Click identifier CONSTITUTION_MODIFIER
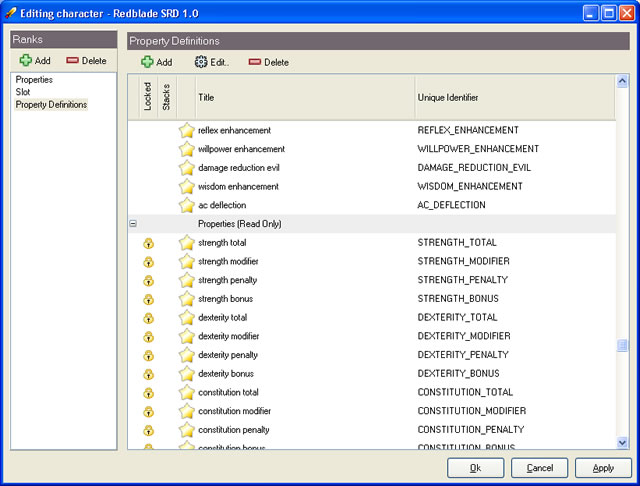 pyautogui.click(x=471, y=411)
